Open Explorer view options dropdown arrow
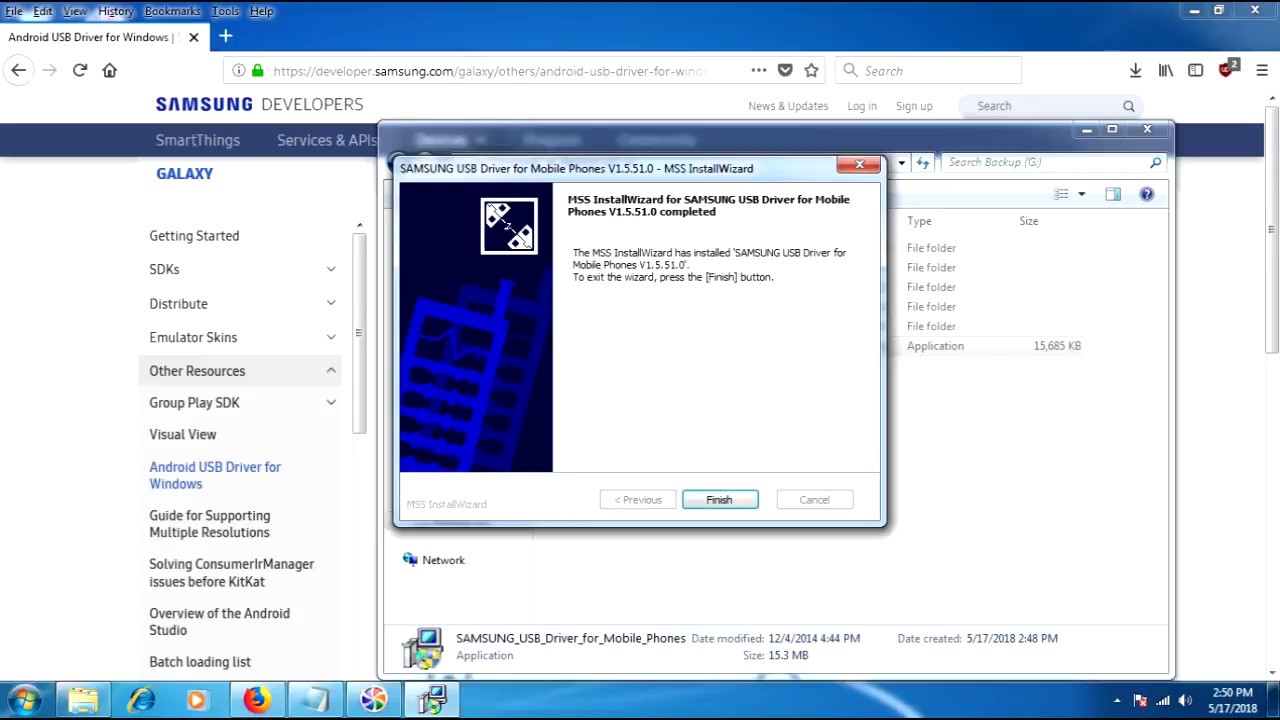This screenshot has height=720, width=1280. coord(1081,194)
